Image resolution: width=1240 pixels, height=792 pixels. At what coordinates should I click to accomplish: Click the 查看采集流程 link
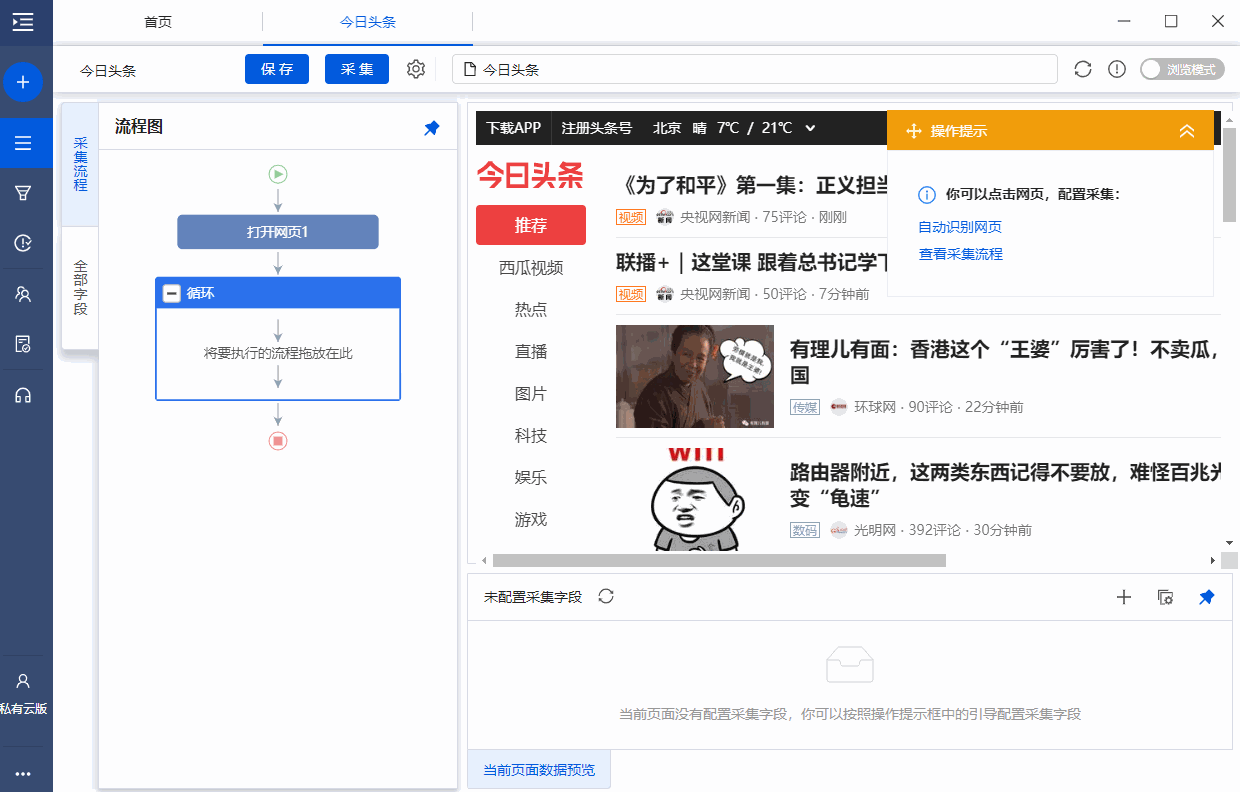coord(960,254)
